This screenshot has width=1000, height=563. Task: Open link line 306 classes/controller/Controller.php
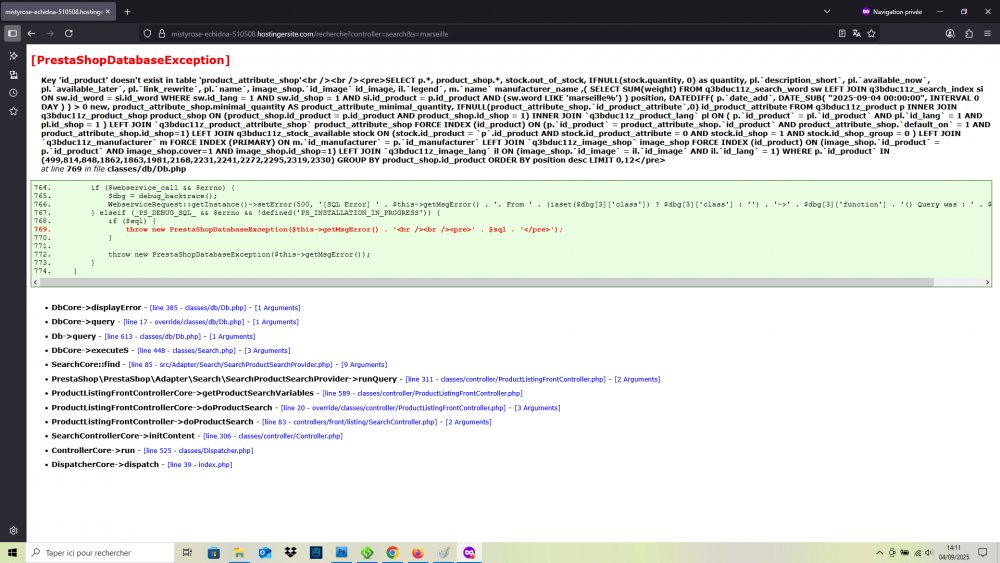click(x=272, y=436)
